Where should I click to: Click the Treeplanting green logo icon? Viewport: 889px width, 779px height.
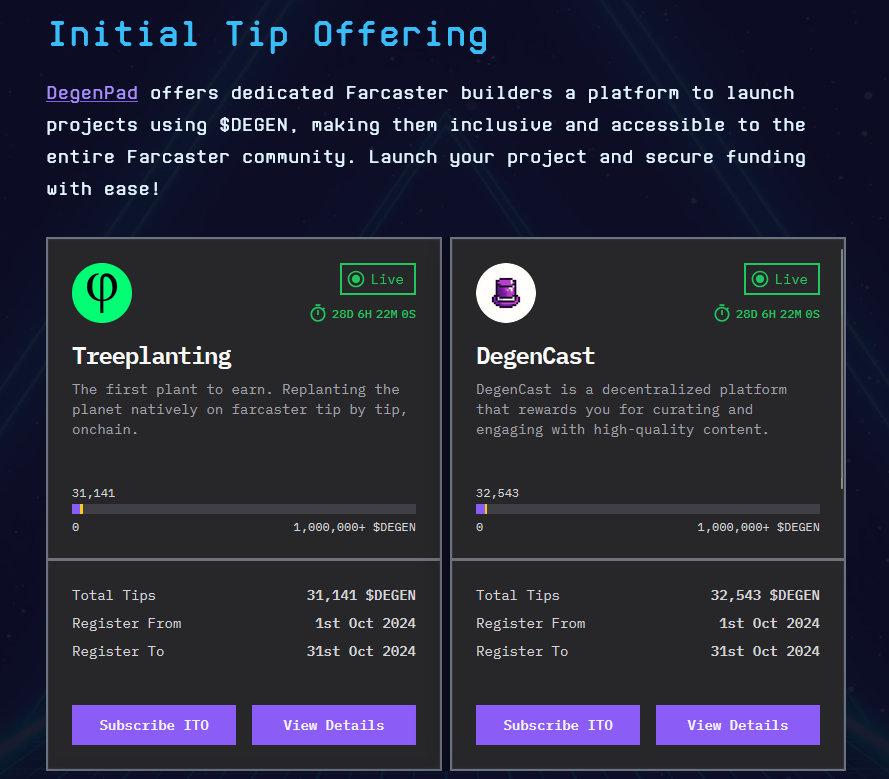[x=102, y=293]
